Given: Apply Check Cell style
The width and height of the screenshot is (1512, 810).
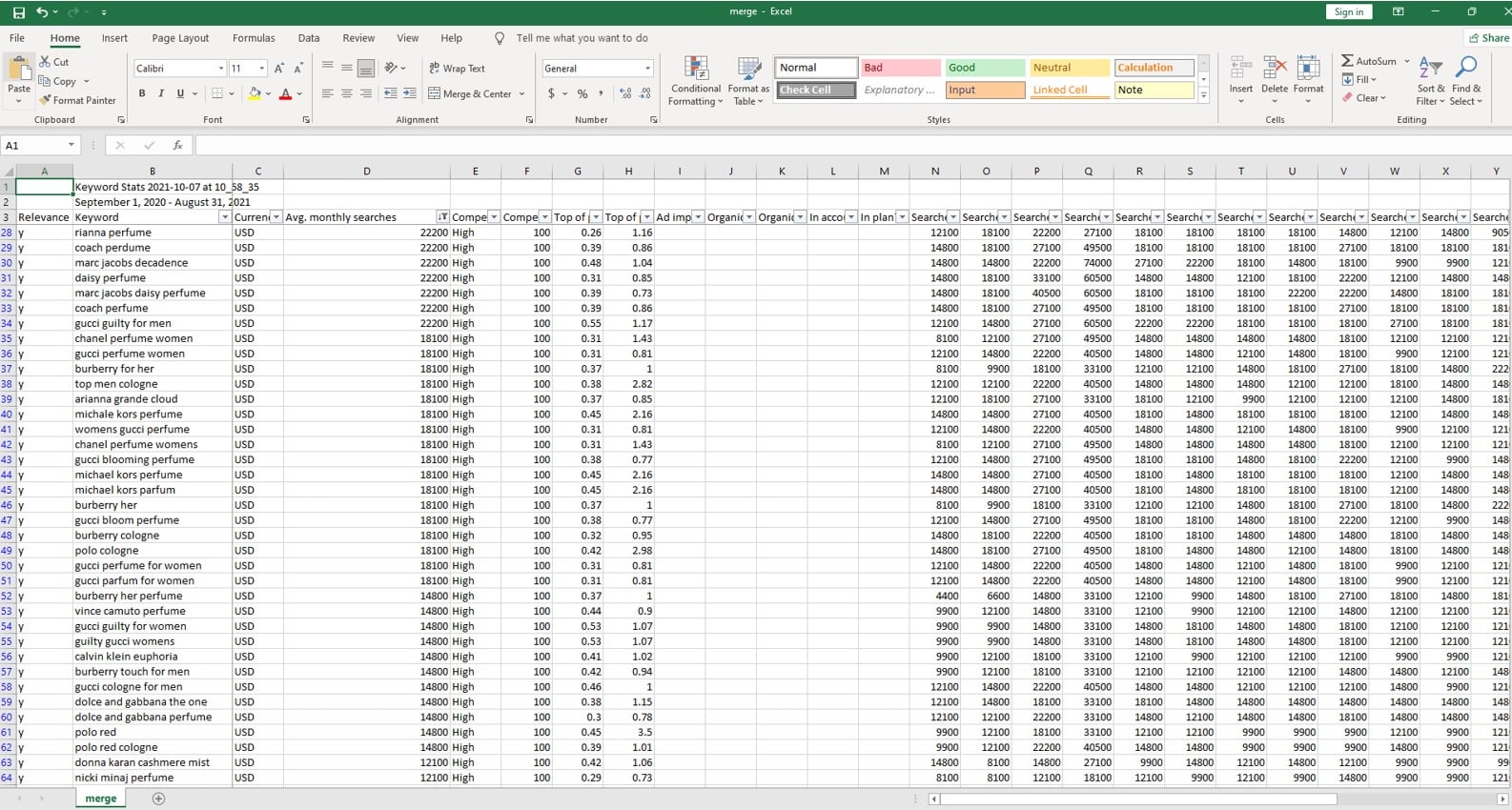Looking at the screenshot, I should point(816,90).
